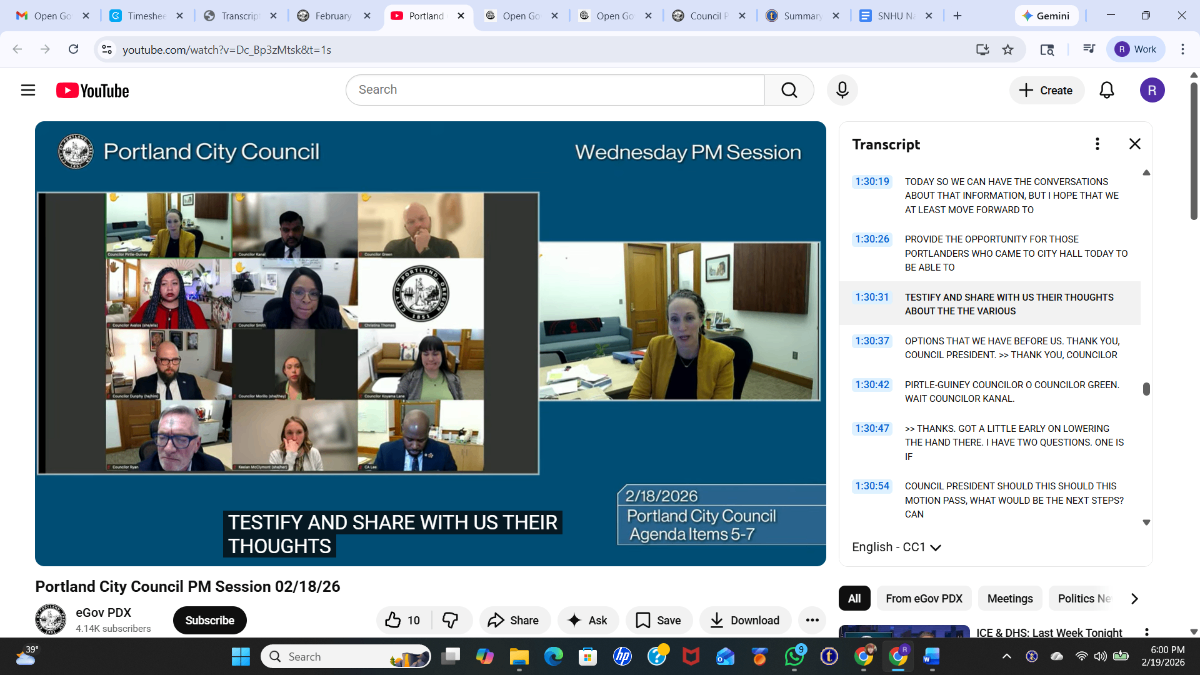Select the Meetings filter chip
The height and width of the screenshot is (675, 1200).
tap(1010, 599)
